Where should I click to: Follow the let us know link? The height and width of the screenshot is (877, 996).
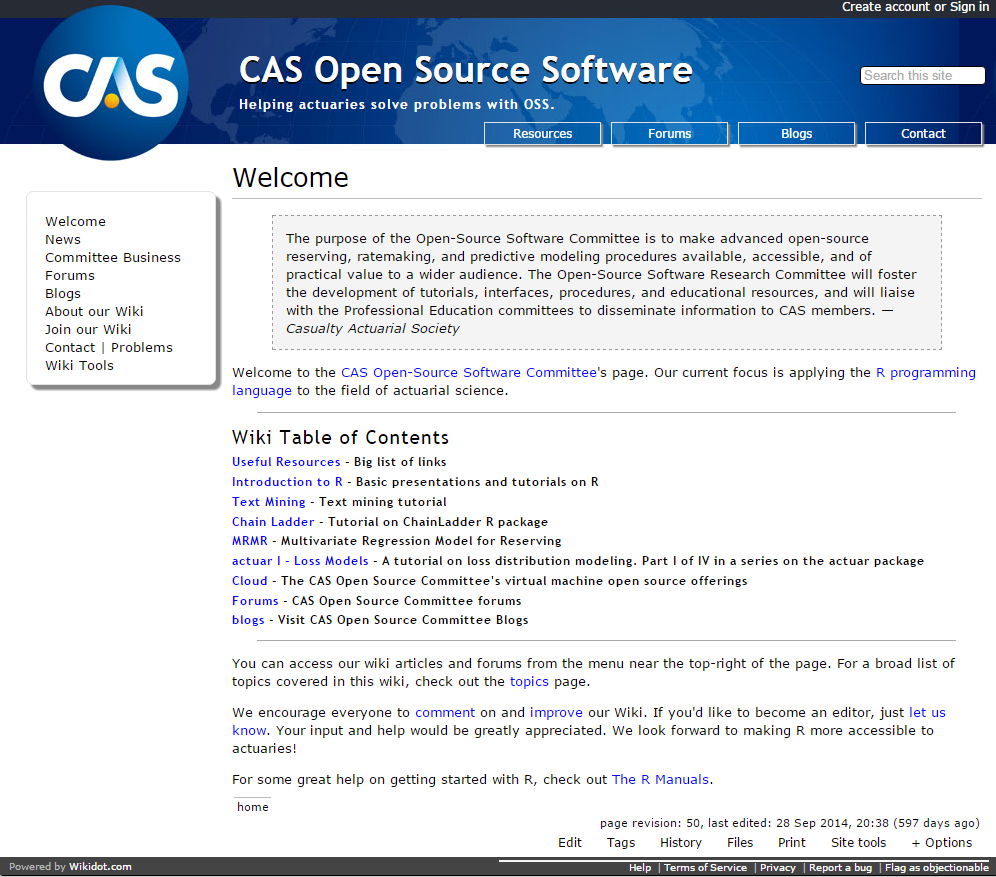click(x=927, y=713)
